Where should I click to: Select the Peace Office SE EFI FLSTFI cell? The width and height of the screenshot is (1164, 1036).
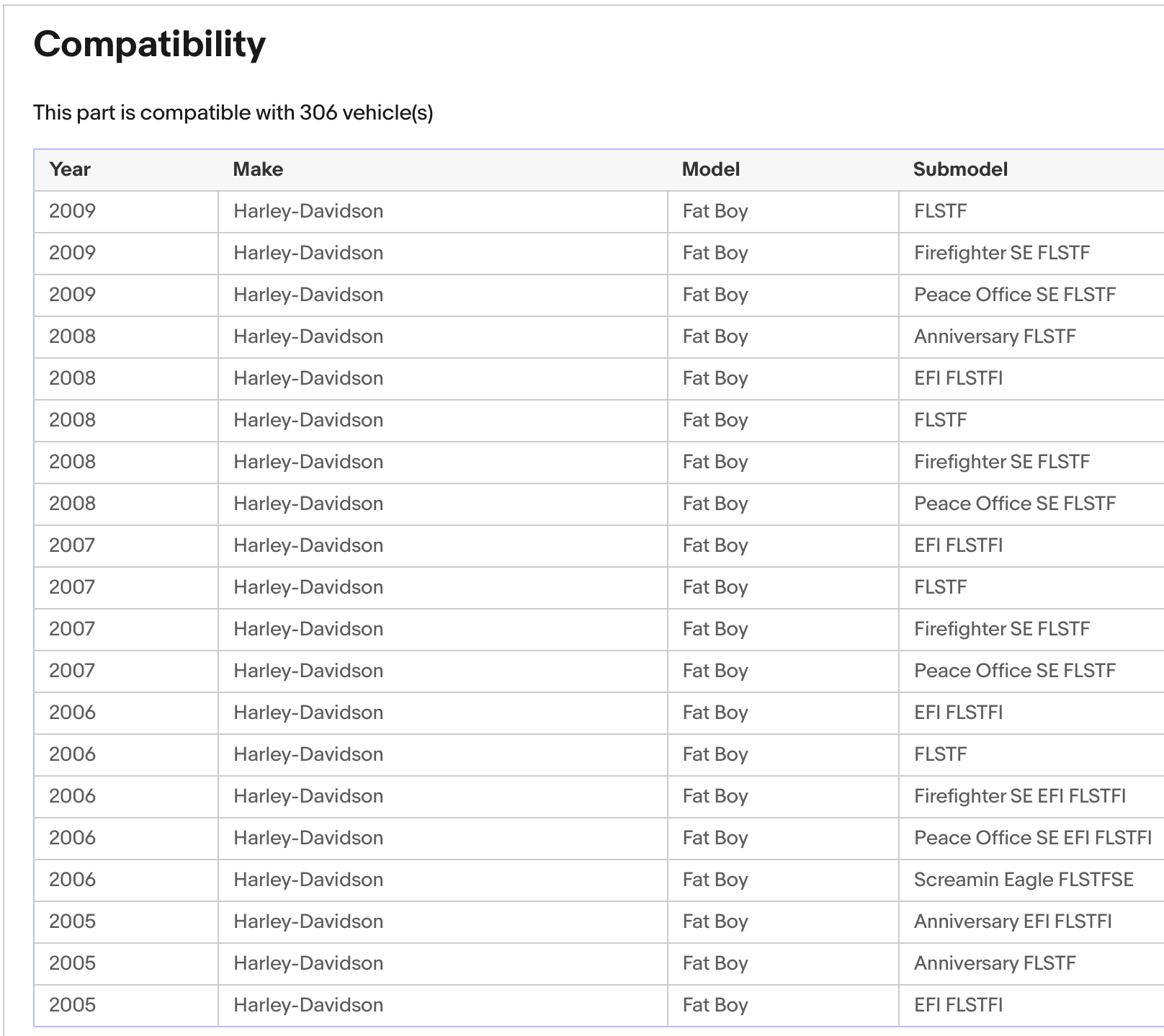coord(1032,838)
